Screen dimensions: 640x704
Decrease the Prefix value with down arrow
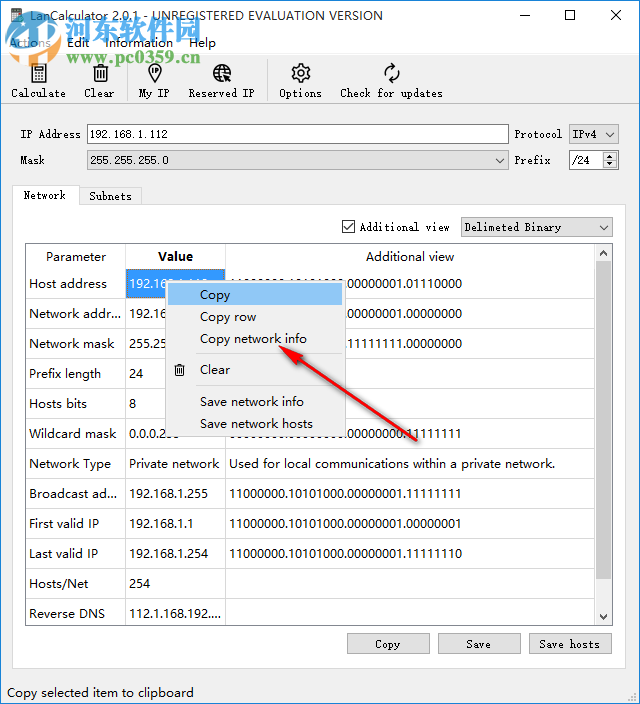coord(609,164)
